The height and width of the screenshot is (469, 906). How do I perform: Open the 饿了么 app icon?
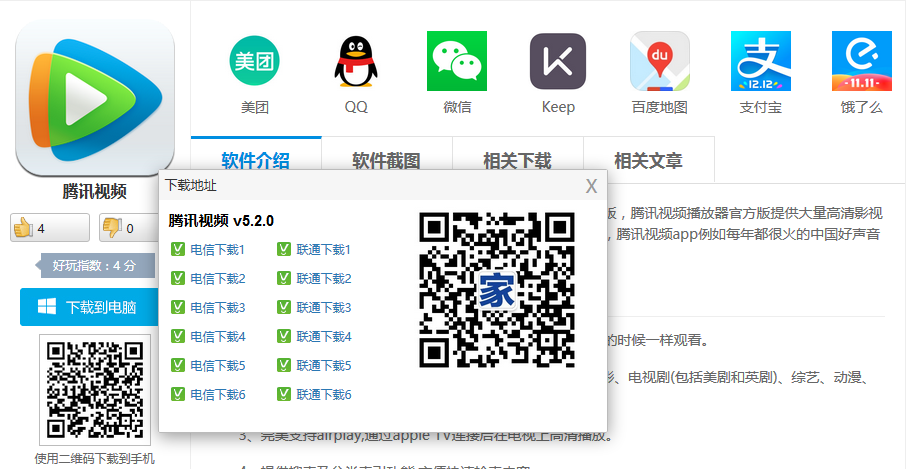862,61
